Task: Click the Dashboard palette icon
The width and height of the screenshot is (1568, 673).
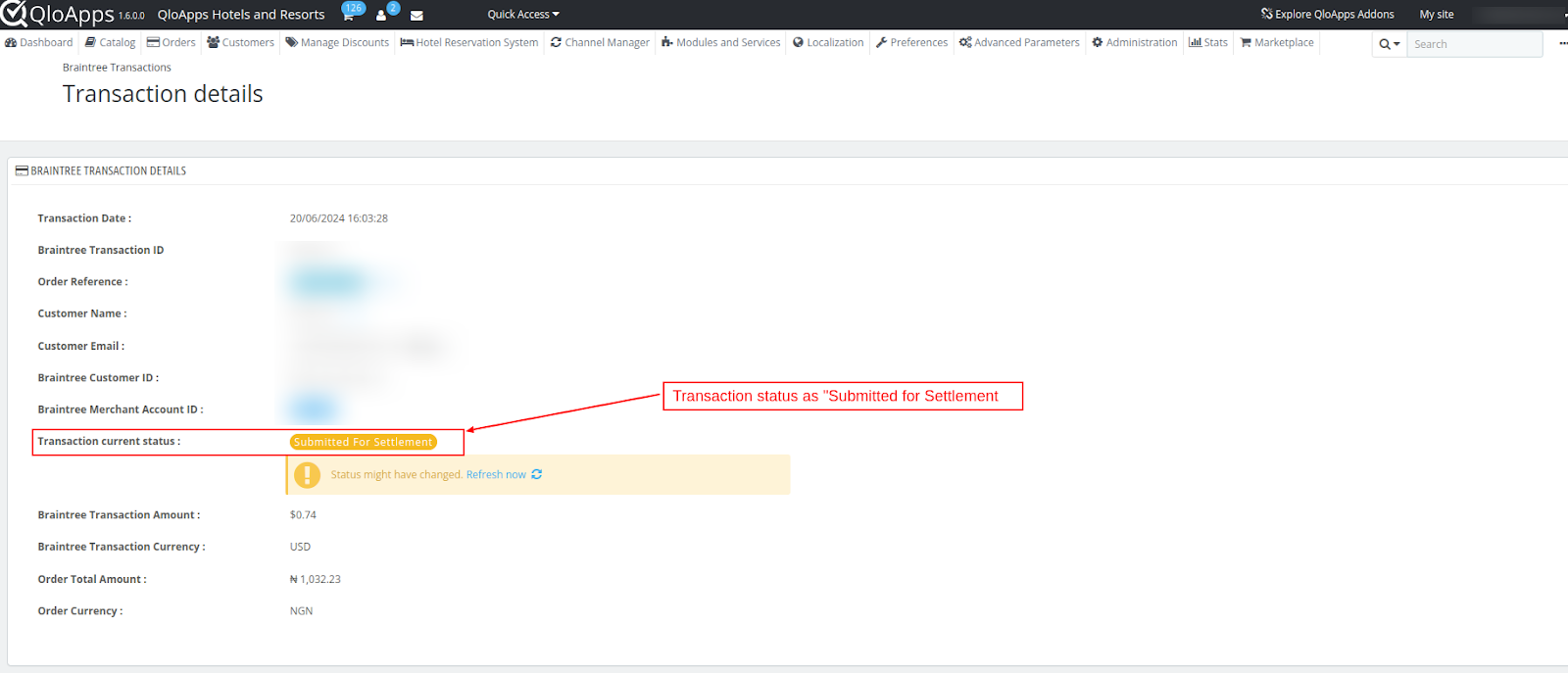Action: tap(11, 43)
